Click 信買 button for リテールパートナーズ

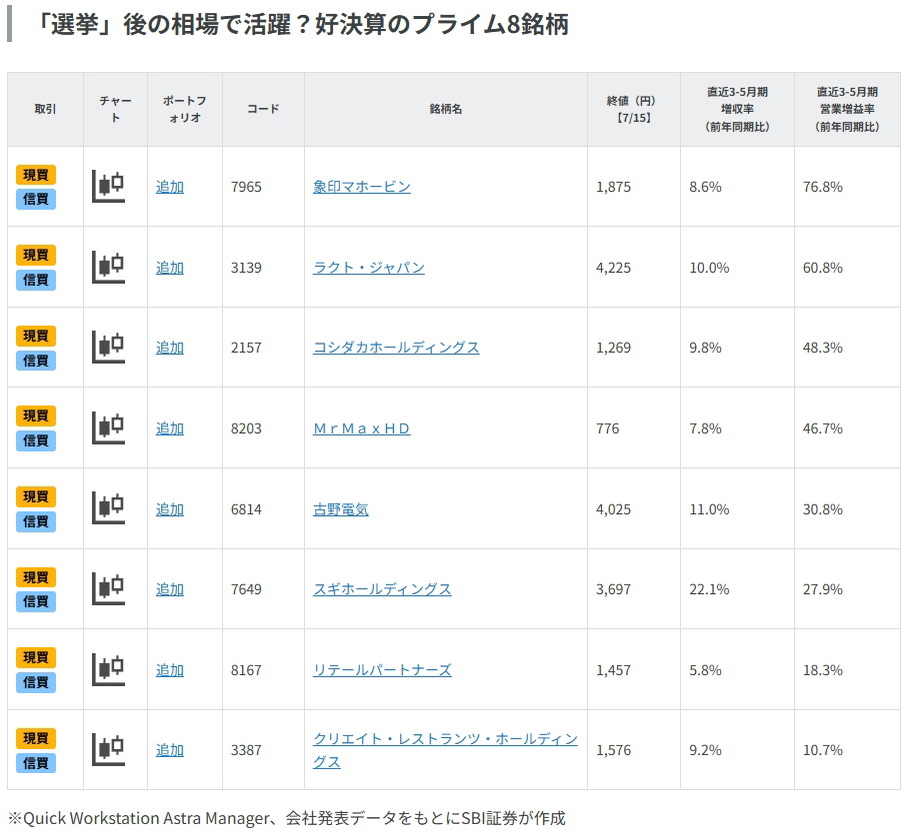click(36, 682)
